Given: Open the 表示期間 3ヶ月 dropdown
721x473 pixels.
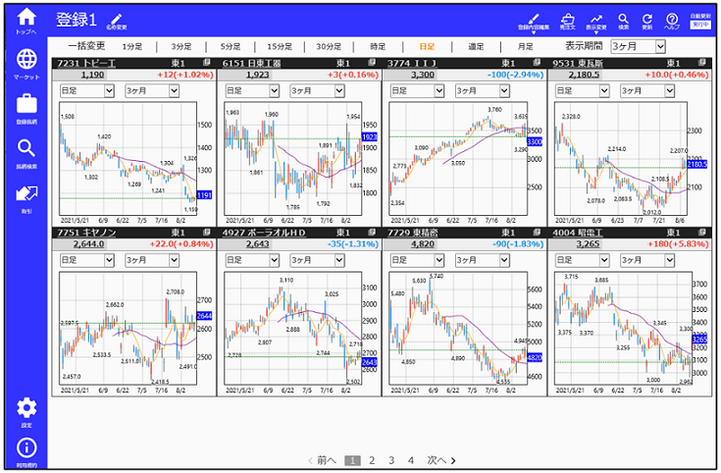Looking at the screenshot, I should coord(638,46).
